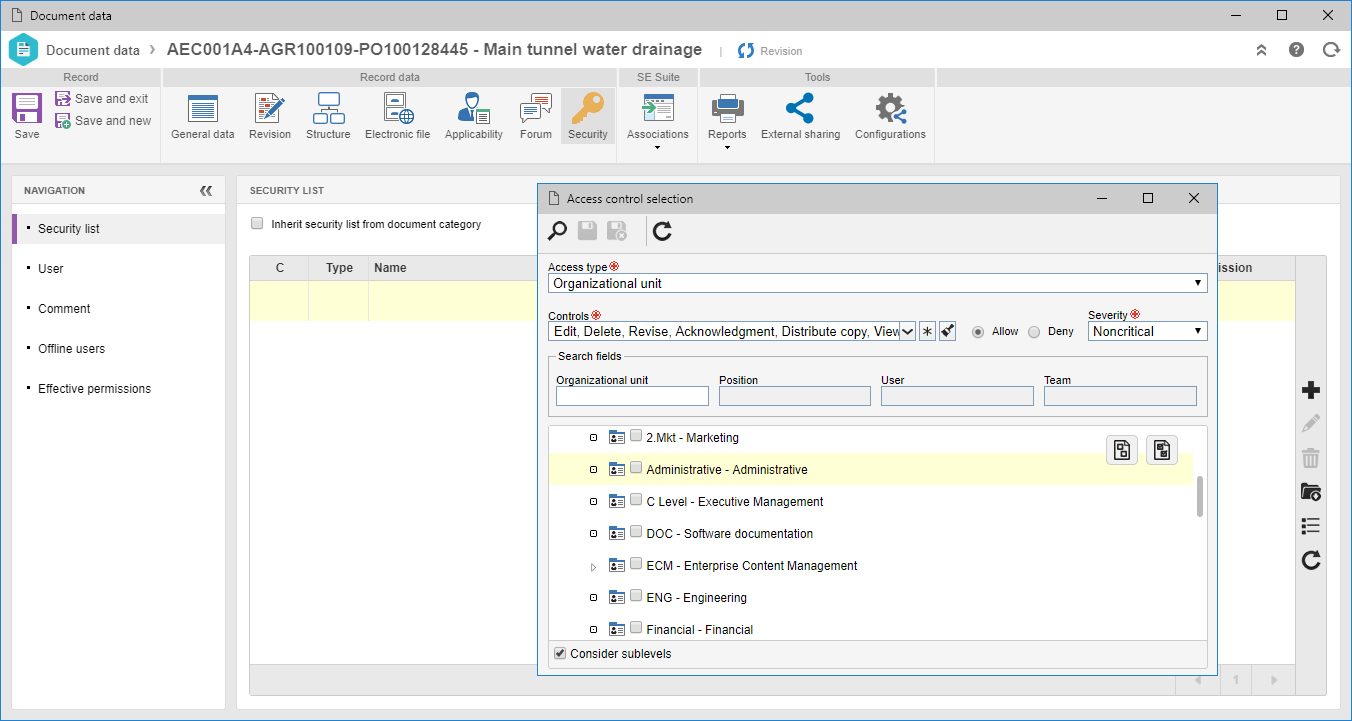
Task: Click the Save floppy disk icon
Action: [x=27, y=108]
